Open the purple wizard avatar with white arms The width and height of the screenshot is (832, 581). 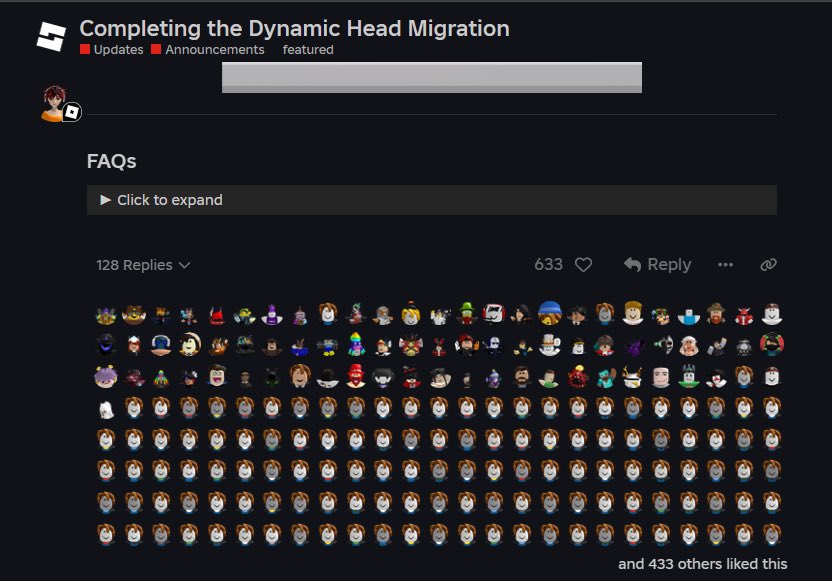coord(272,315)
